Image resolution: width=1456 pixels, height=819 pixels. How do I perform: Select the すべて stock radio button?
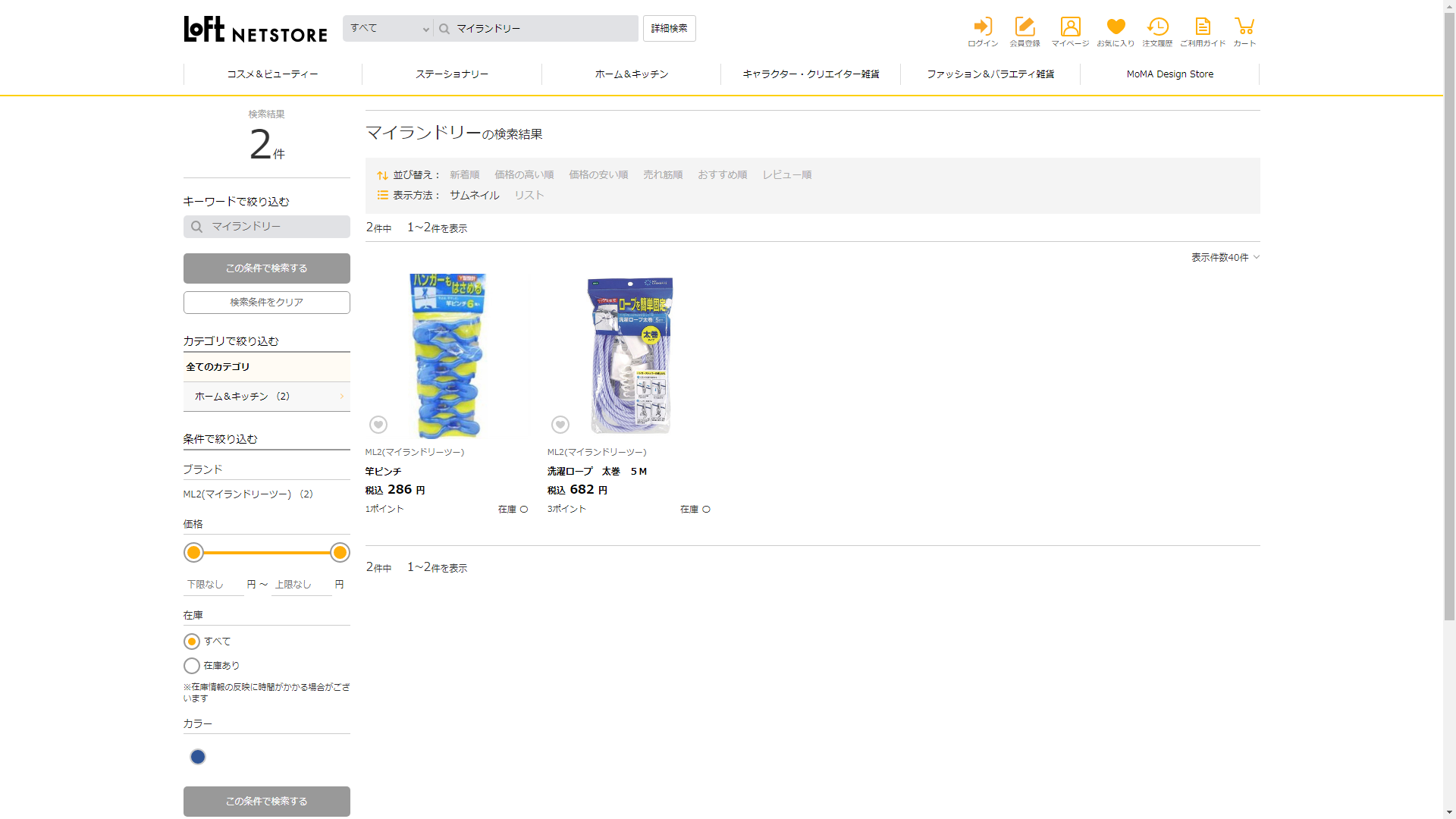[192, 642]
